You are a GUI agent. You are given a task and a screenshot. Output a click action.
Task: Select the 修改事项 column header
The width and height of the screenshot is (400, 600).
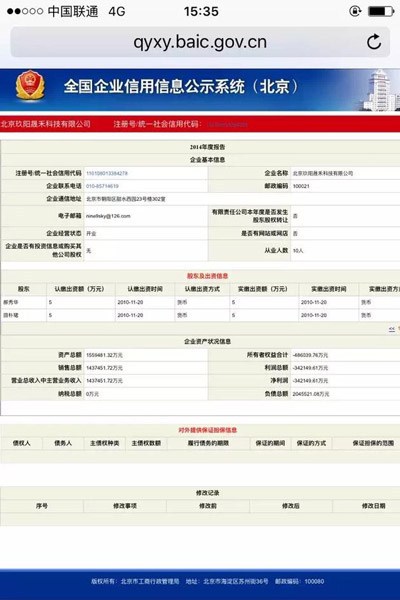(125, 506)
